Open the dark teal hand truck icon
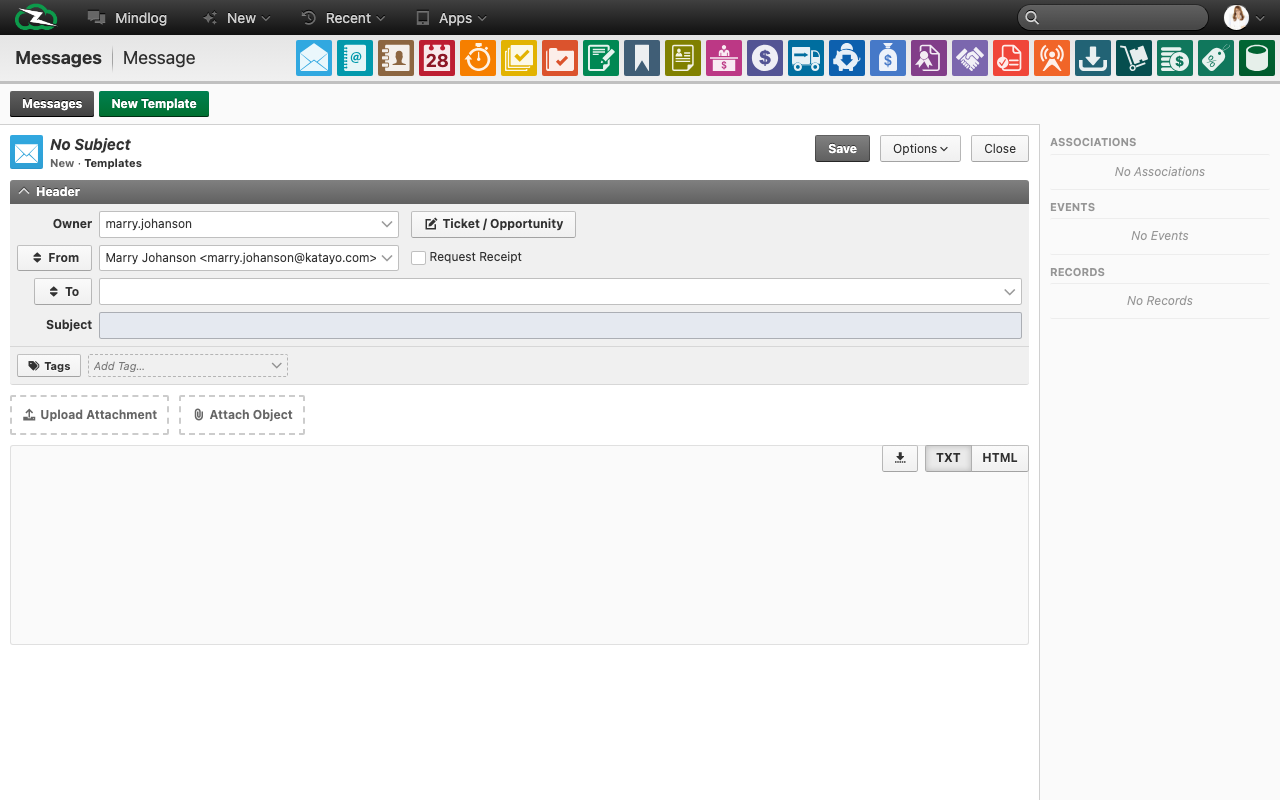Image resolution: width=1280 pixels, height=800 pixels. click(1134, 58)
